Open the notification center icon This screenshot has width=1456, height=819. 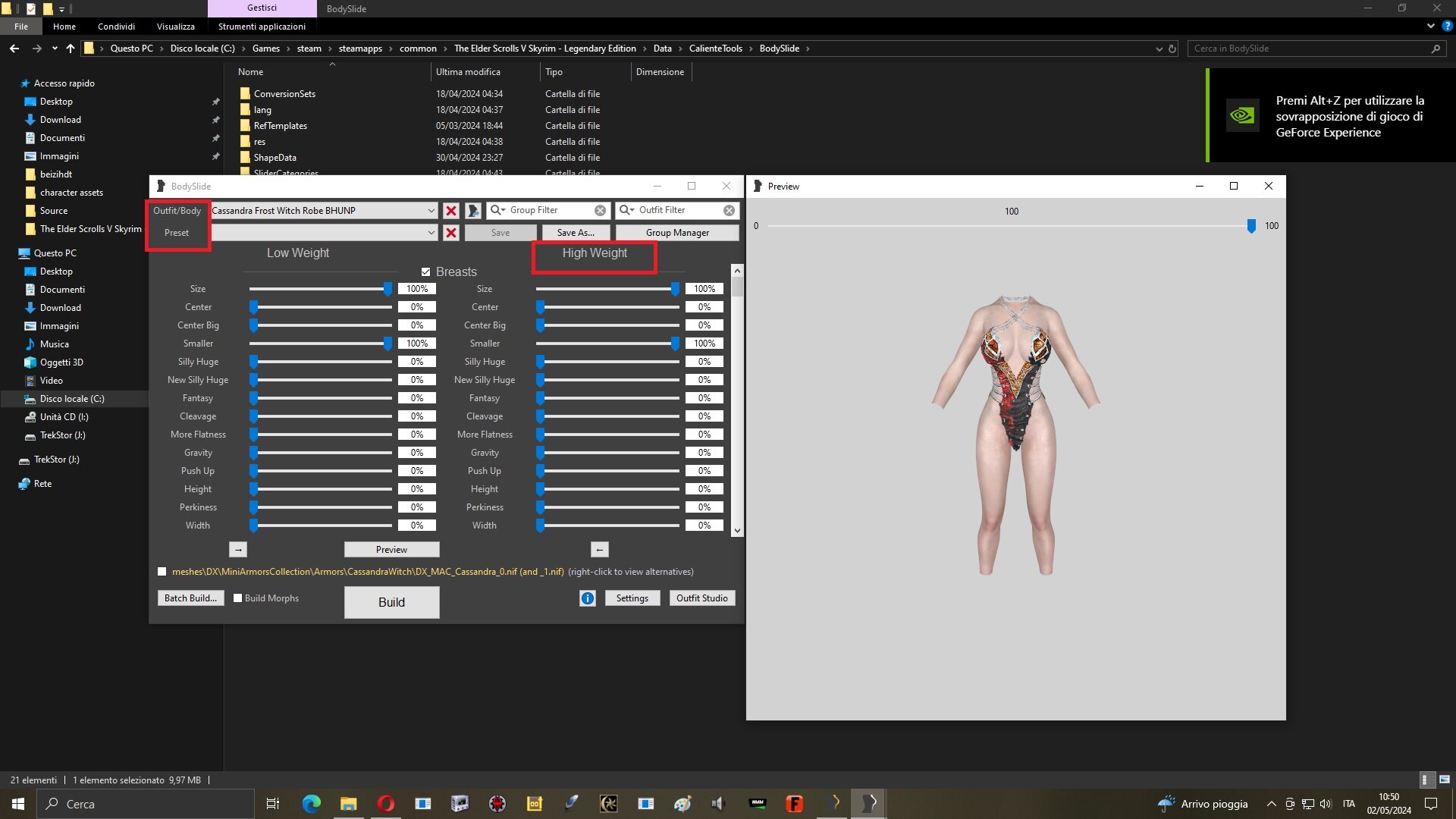click(x=1431, y=804)
